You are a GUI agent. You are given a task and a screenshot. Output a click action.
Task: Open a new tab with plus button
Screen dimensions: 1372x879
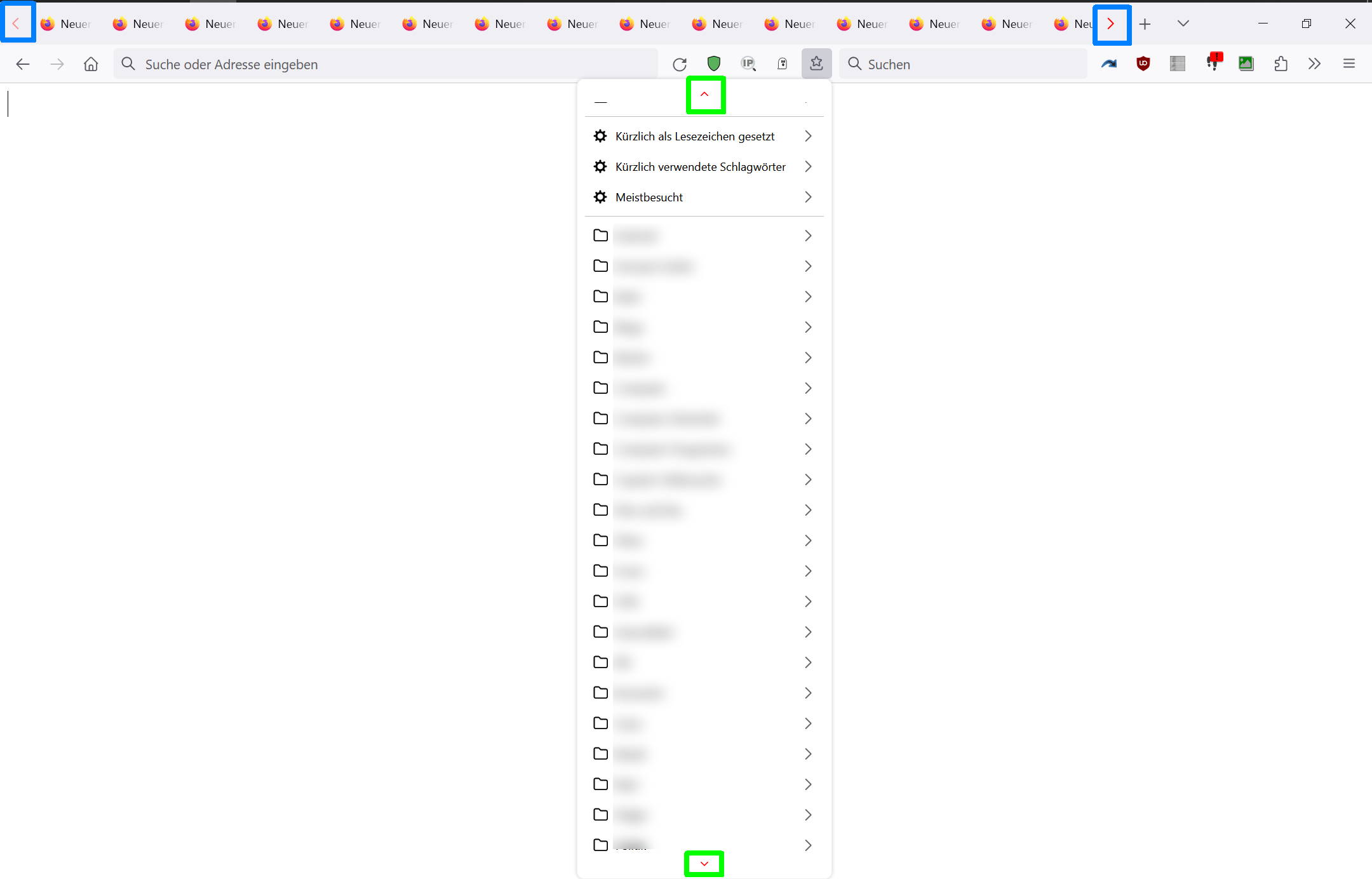coord(1145,24)
